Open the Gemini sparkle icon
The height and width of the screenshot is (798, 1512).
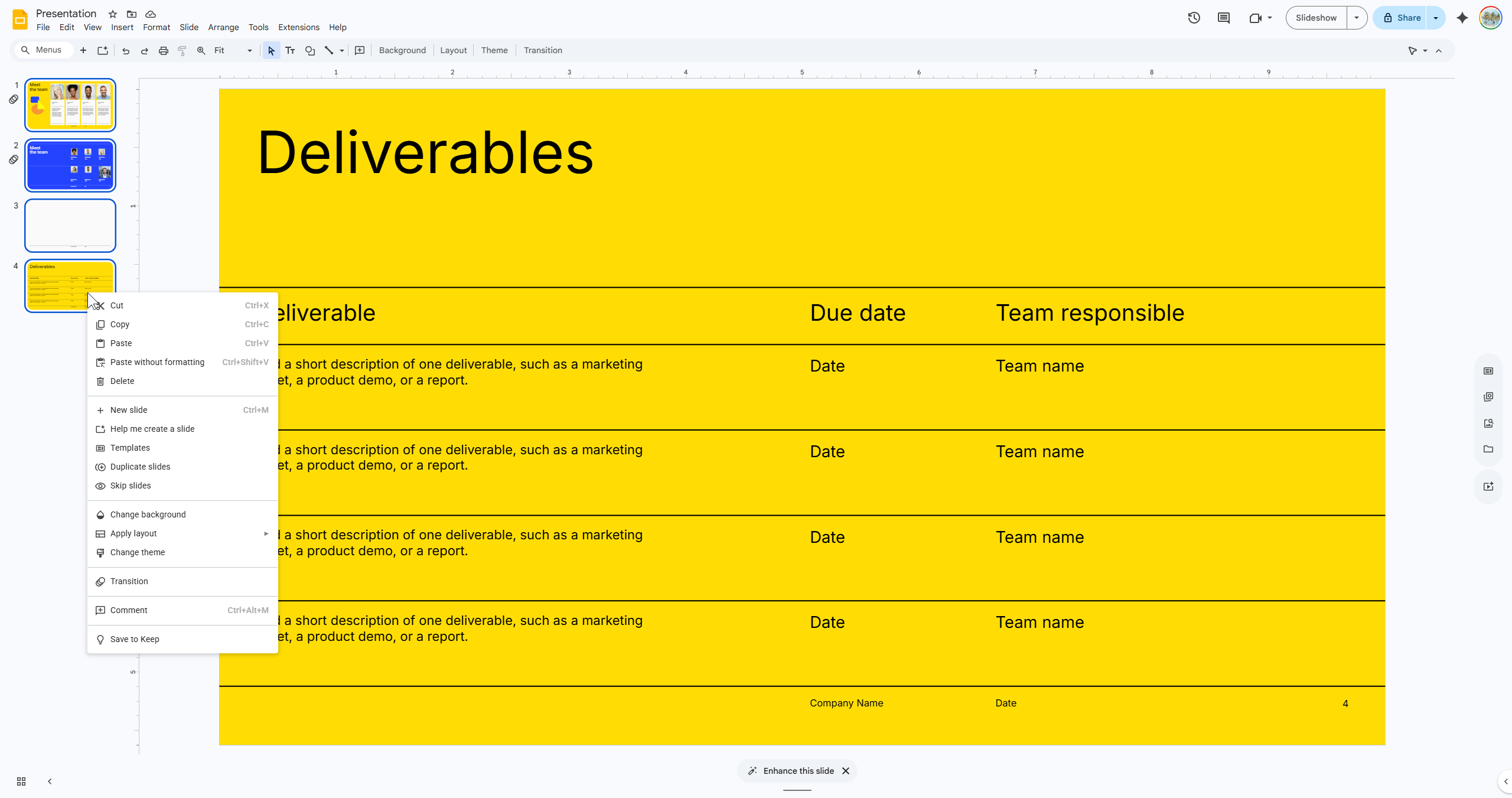[x=1462, y=18]
